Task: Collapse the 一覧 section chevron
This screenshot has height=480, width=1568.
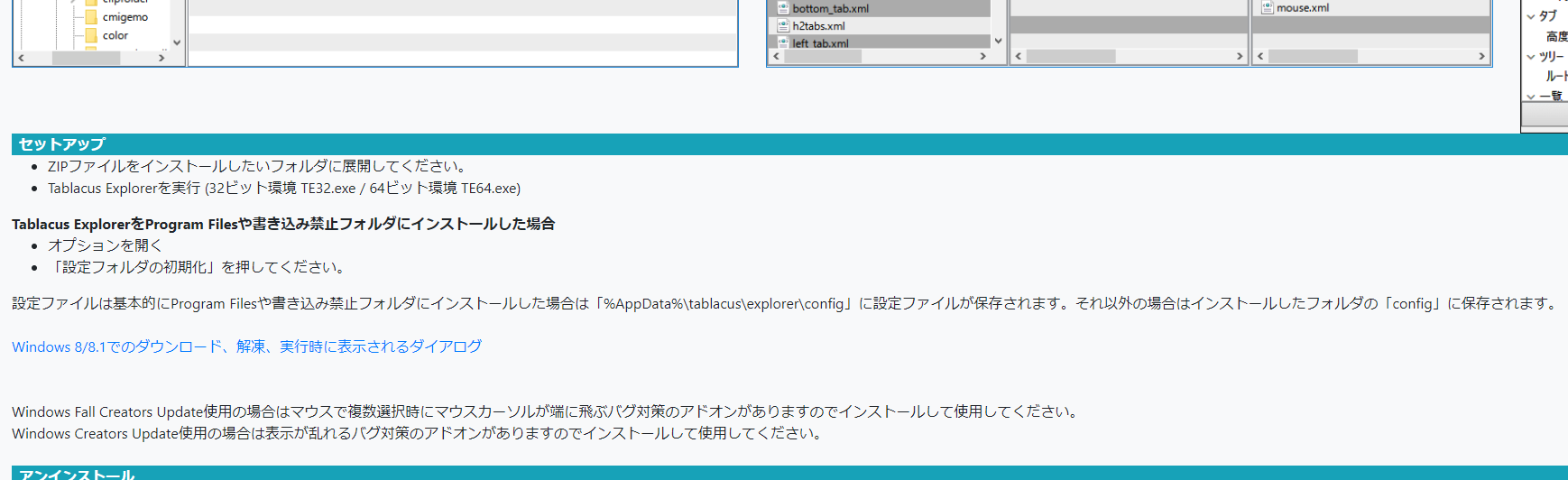Action: tap(1531, 96)
